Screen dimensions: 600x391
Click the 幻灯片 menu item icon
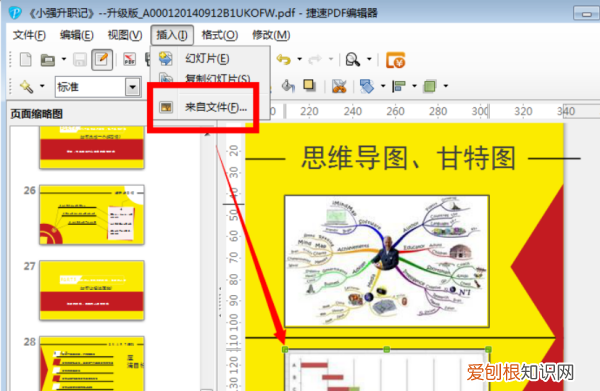166,59
